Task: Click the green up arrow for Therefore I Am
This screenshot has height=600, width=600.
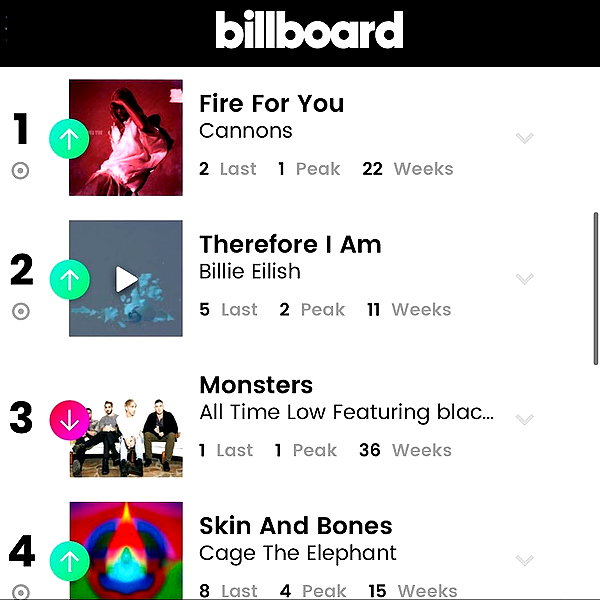Action: coord(70,279)
